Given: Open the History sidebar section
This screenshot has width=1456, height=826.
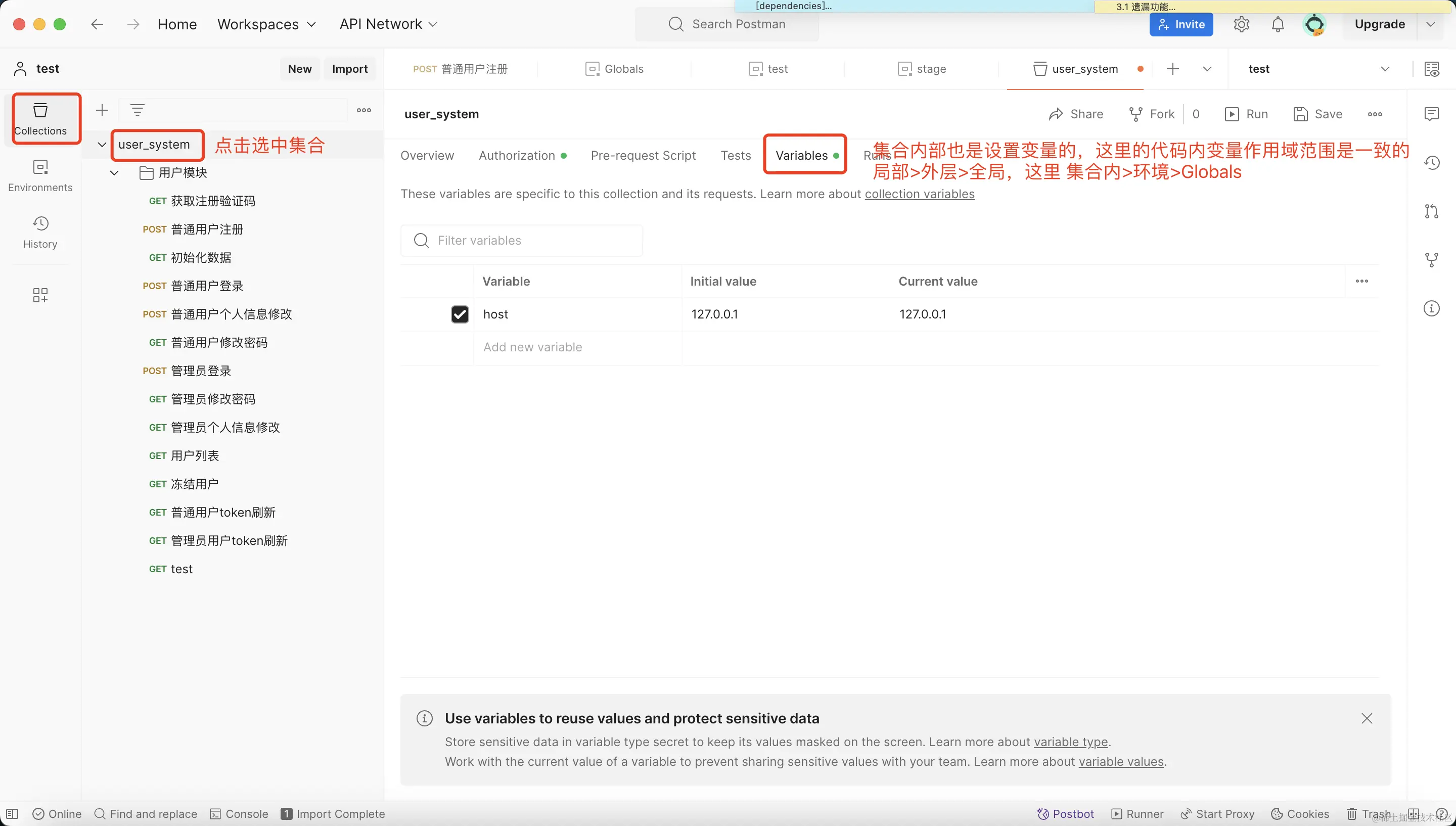Looking at the screenshot, I should coord(40,232).
